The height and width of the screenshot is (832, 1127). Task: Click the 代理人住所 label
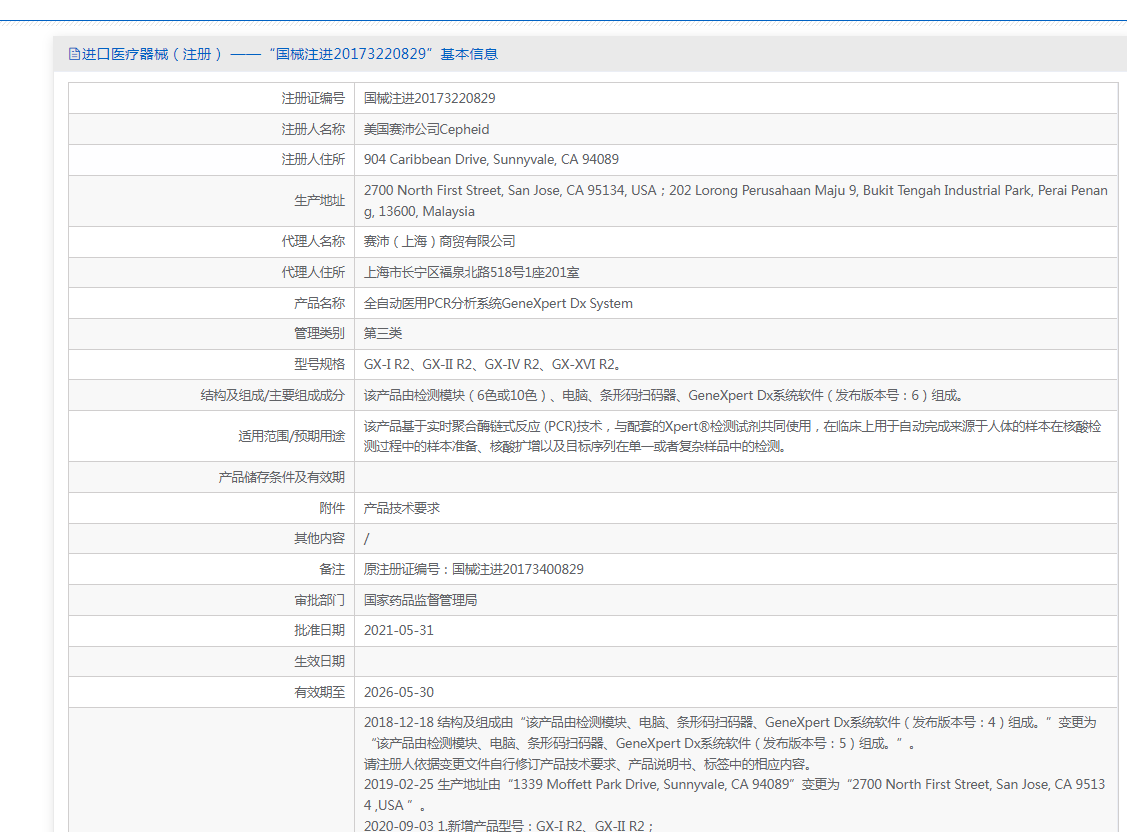coord(313,272)
